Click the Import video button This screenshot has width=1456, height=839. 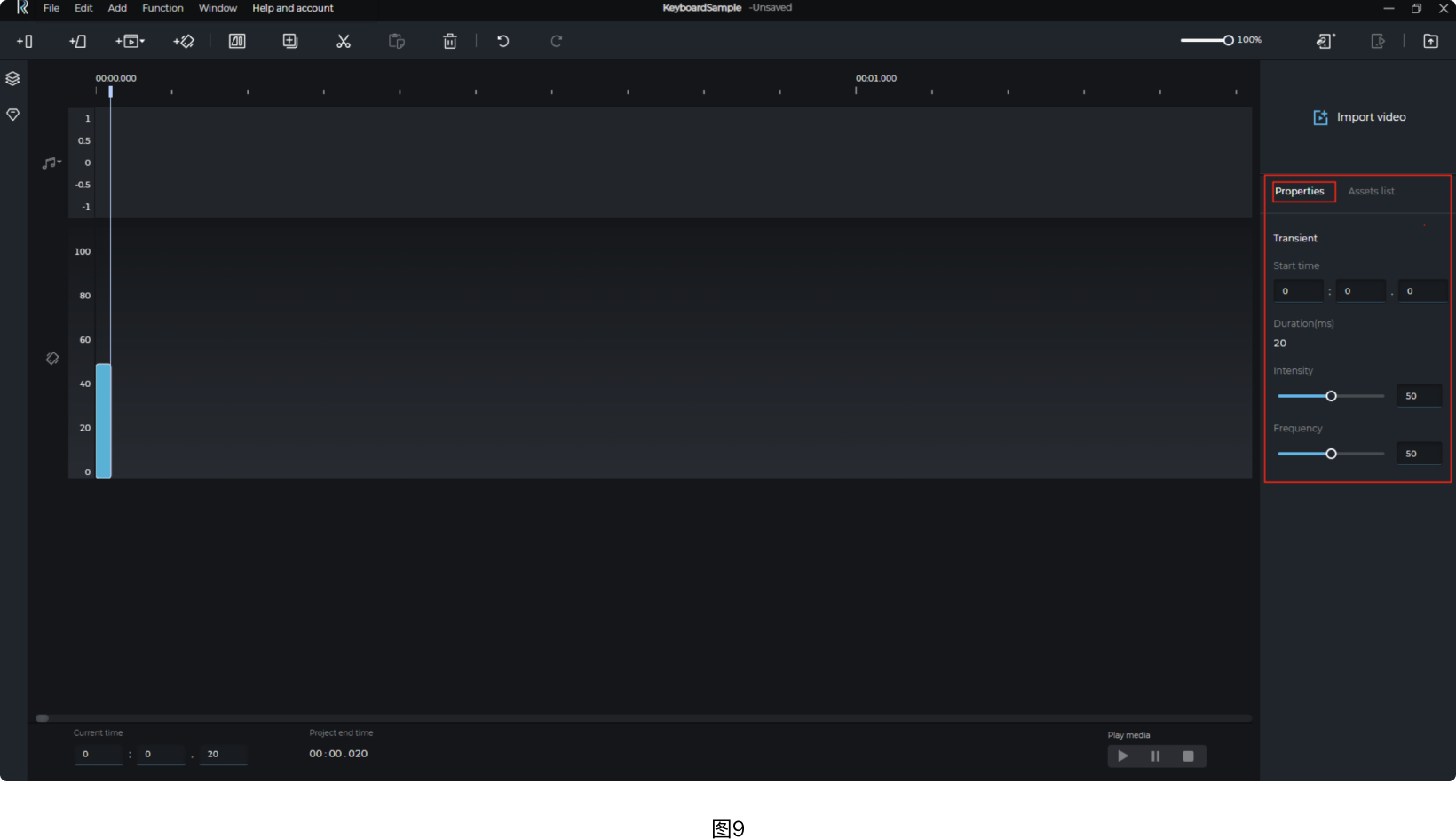point(1358,116)
